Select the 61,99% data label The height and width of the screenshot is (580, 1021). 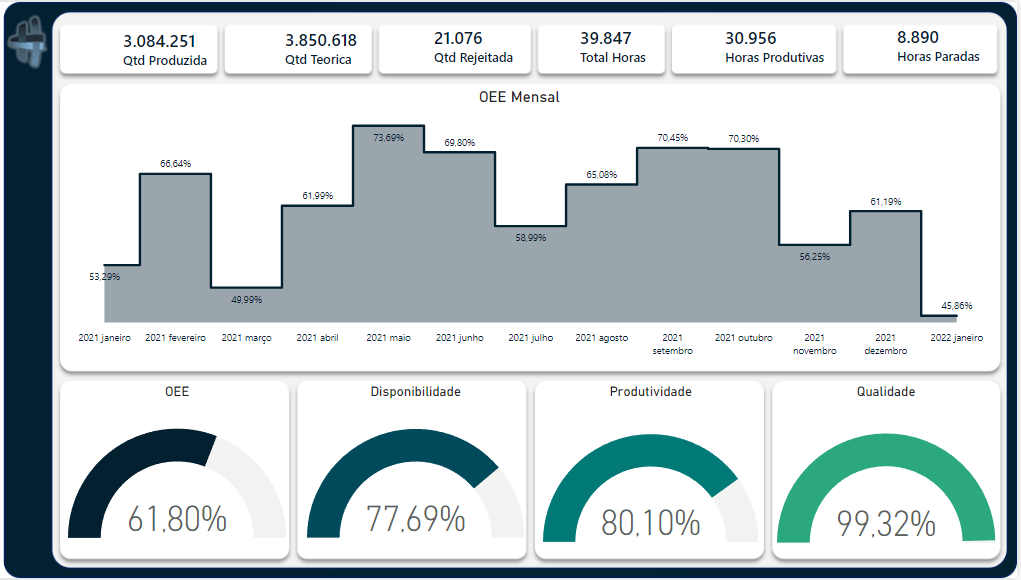pos(318,195)
